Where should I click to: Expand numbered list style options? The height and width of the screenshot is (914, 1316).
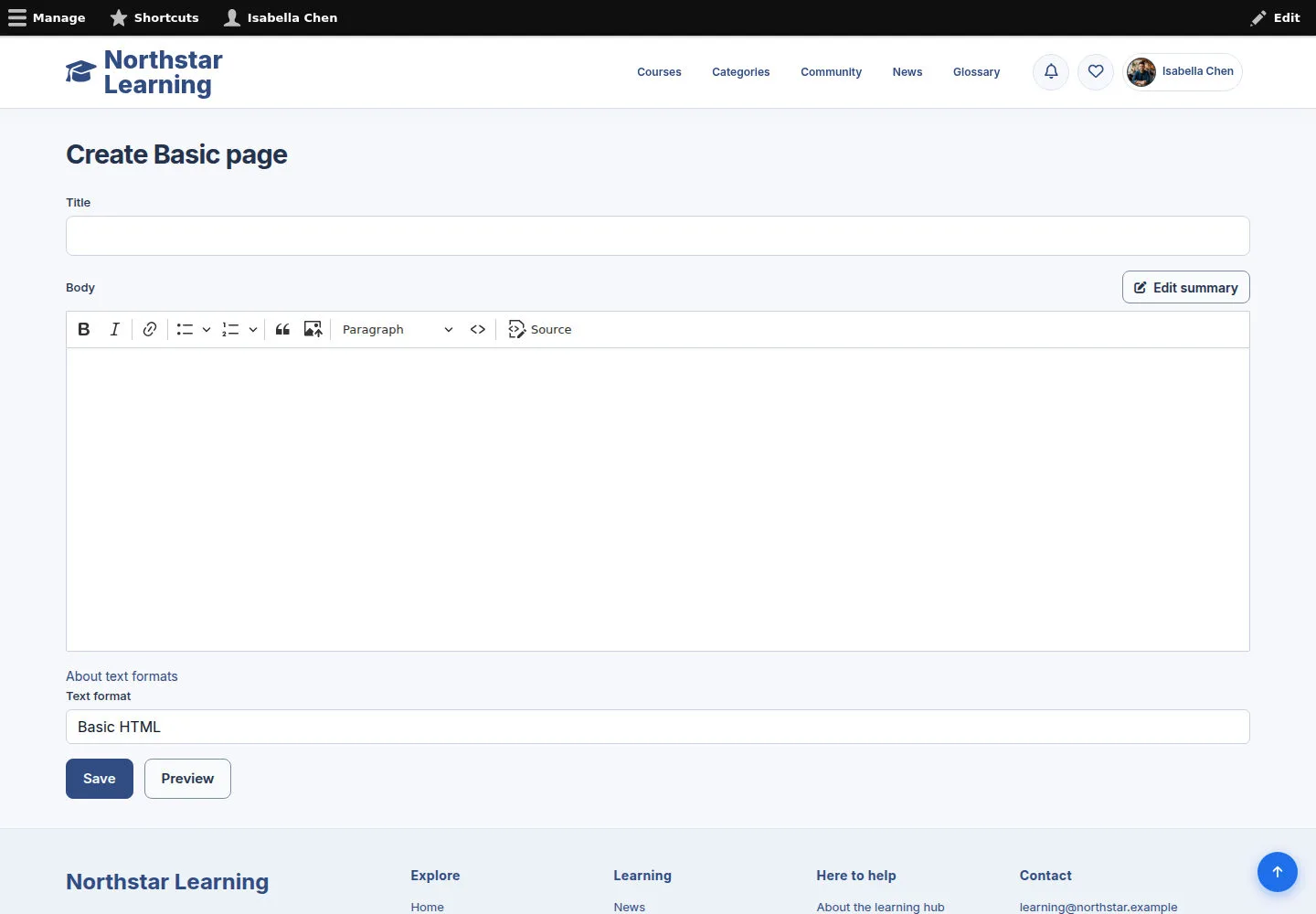(253, 329)
